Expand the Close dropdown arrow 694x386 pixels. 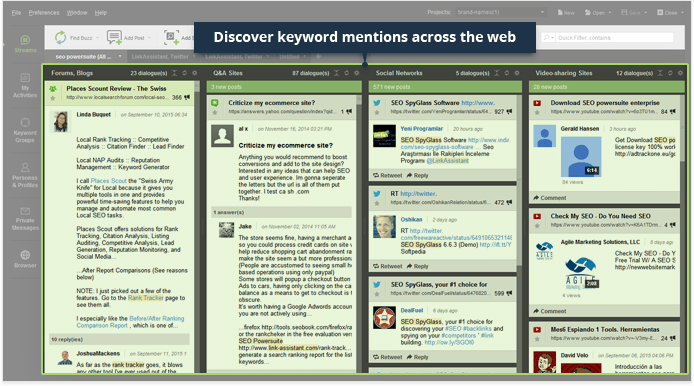pos(682,12)
